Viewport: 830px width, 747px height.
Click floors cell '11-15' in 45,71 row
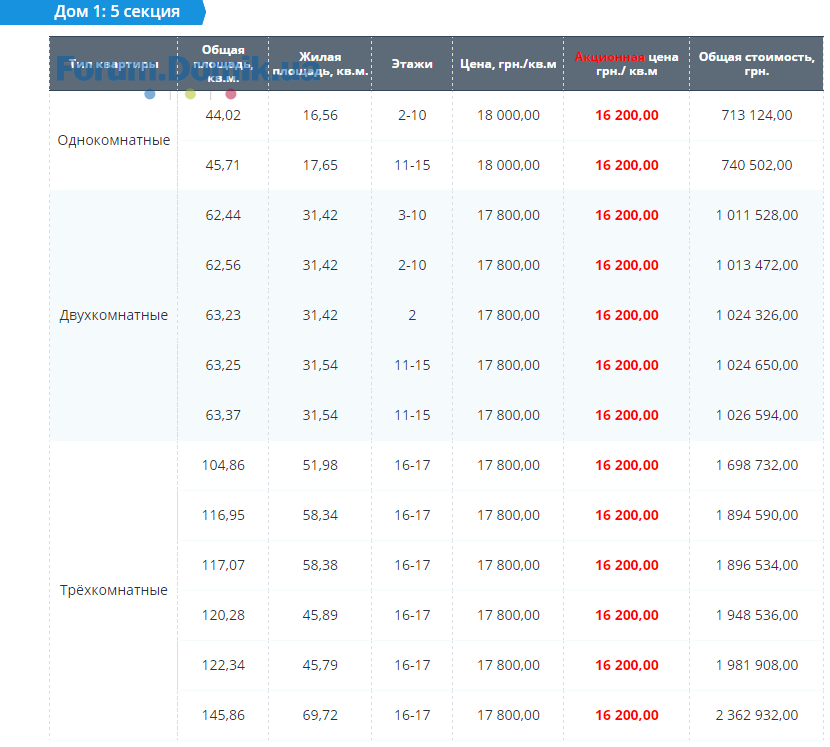click(412, 165)
